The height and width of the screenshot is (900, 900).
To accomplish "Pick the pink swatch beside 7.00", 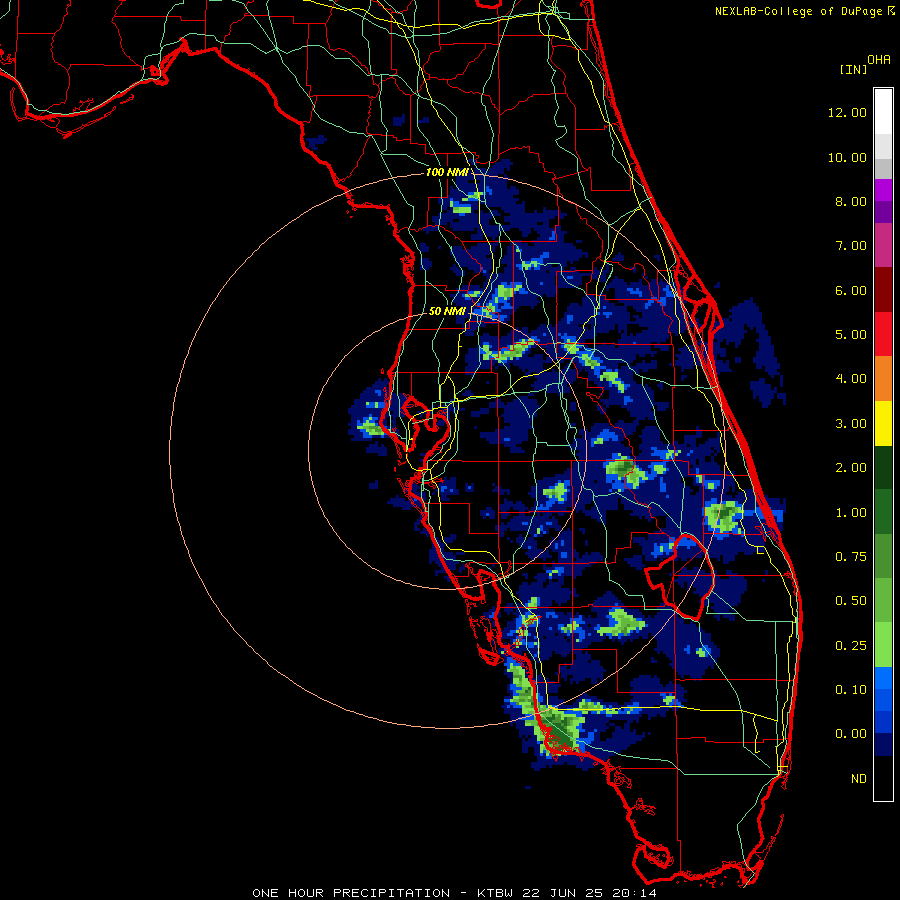I will click(x=883, y=246).
